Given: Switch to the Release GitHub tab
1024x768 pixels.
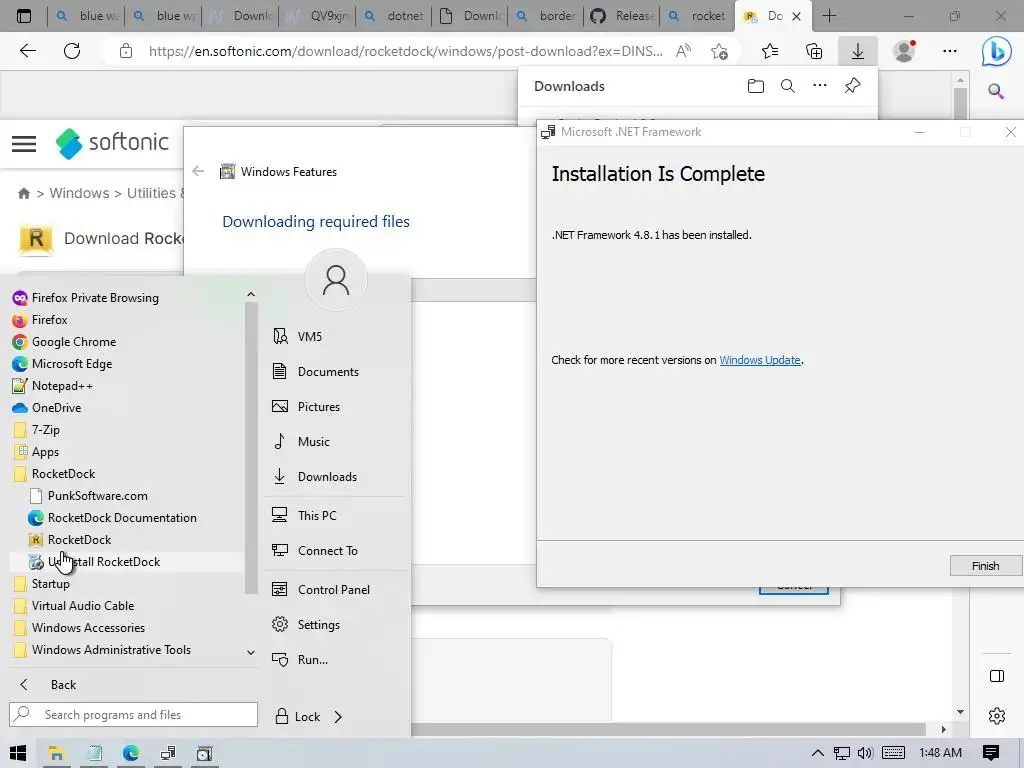Looking at the screenshot, I should pos(622,16).
